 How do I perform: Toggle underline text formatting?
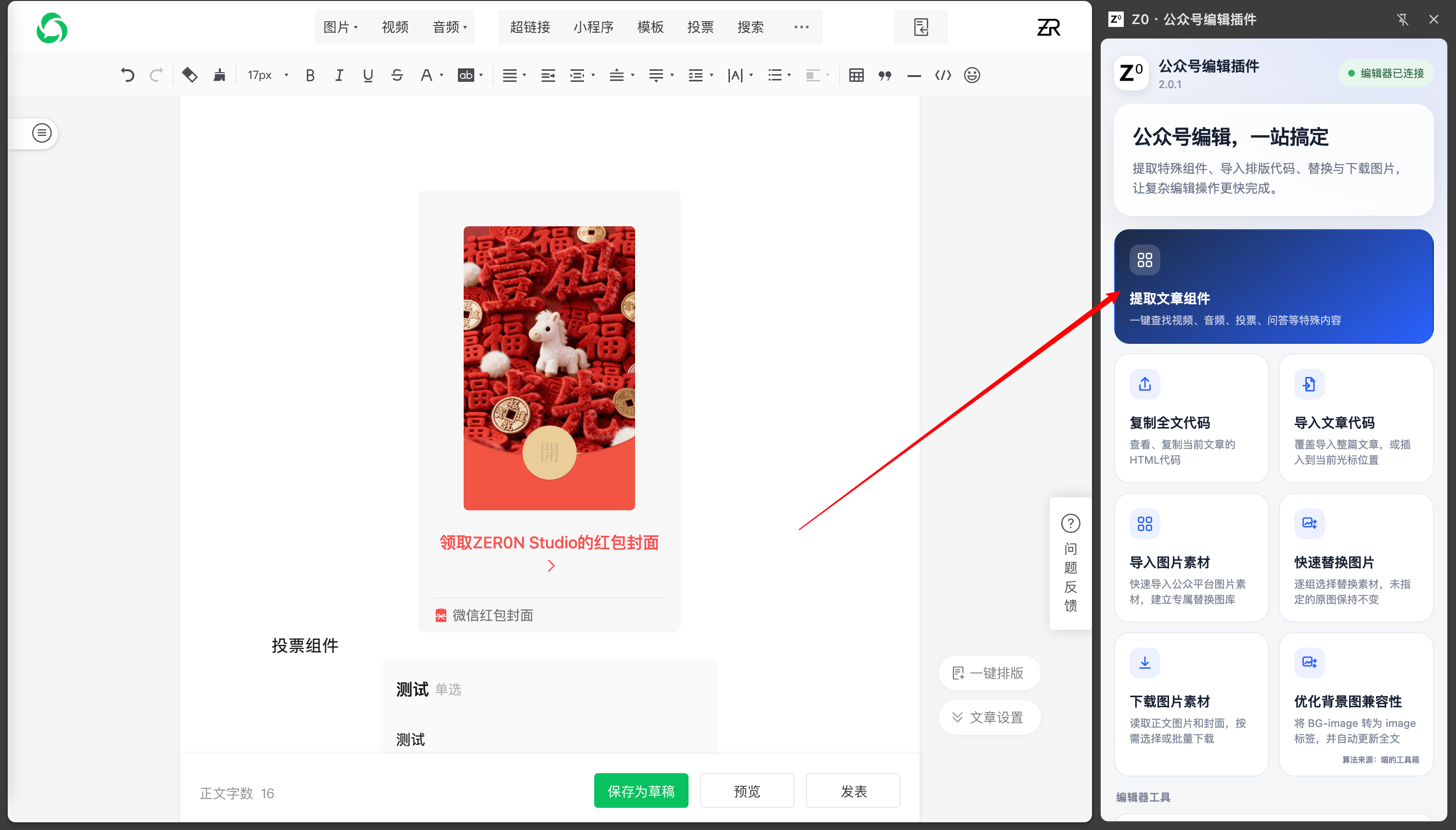click(368, 75)
